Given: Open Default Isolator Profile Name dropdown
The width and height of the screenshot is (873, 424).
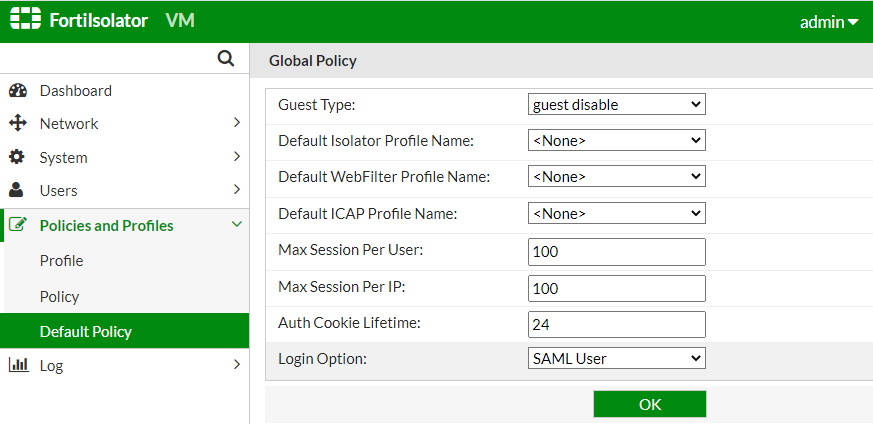Looking at the screenshot, I should pyautogui.click(x=616, y=140).
